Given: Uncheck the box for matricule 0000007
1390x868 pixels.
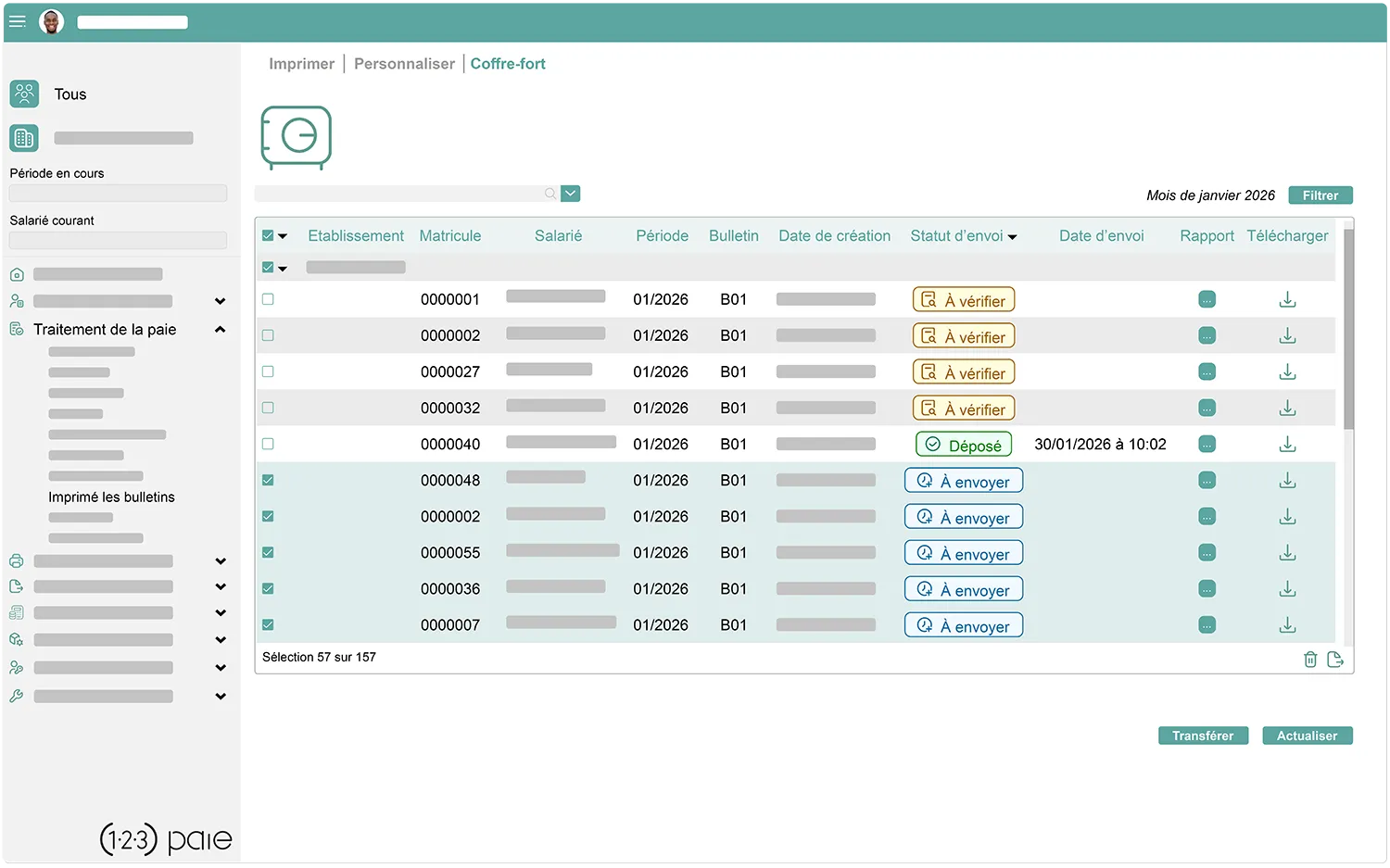Looking at the screenshot, I should click(x=268, y=624).
